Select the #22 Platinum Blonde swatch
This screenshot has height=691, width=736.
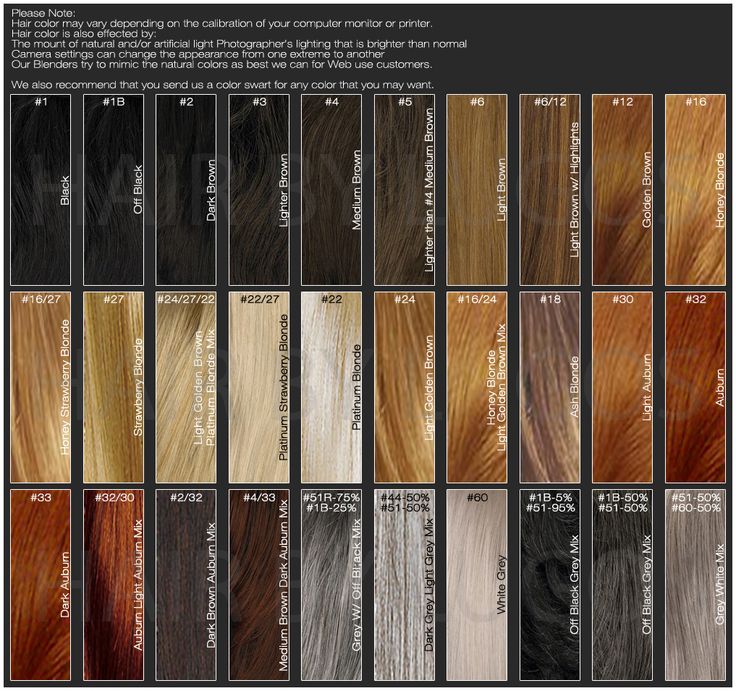332,385
